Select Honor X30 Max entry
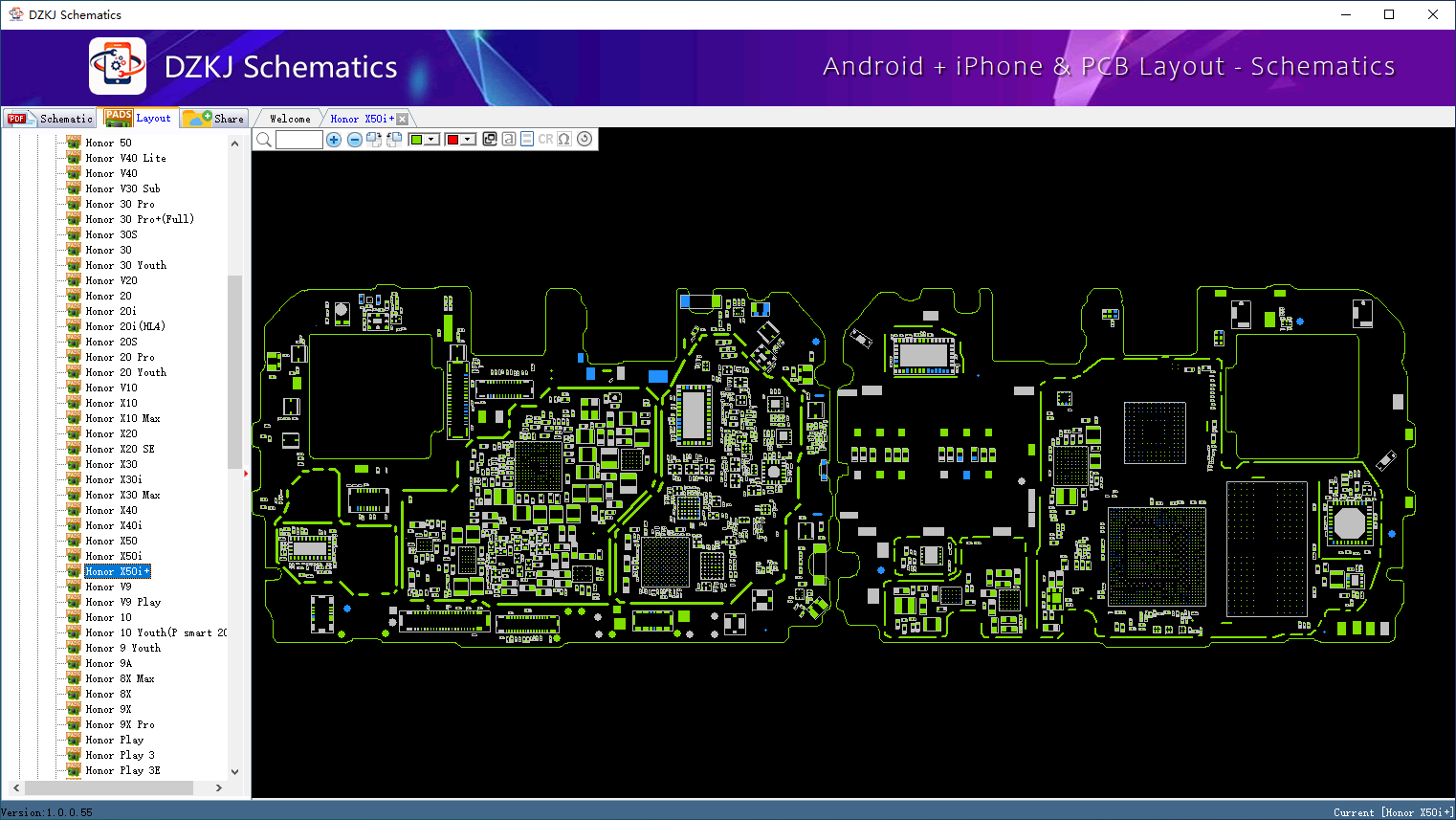The image size is (1456, 820). [x=122, y=495]
